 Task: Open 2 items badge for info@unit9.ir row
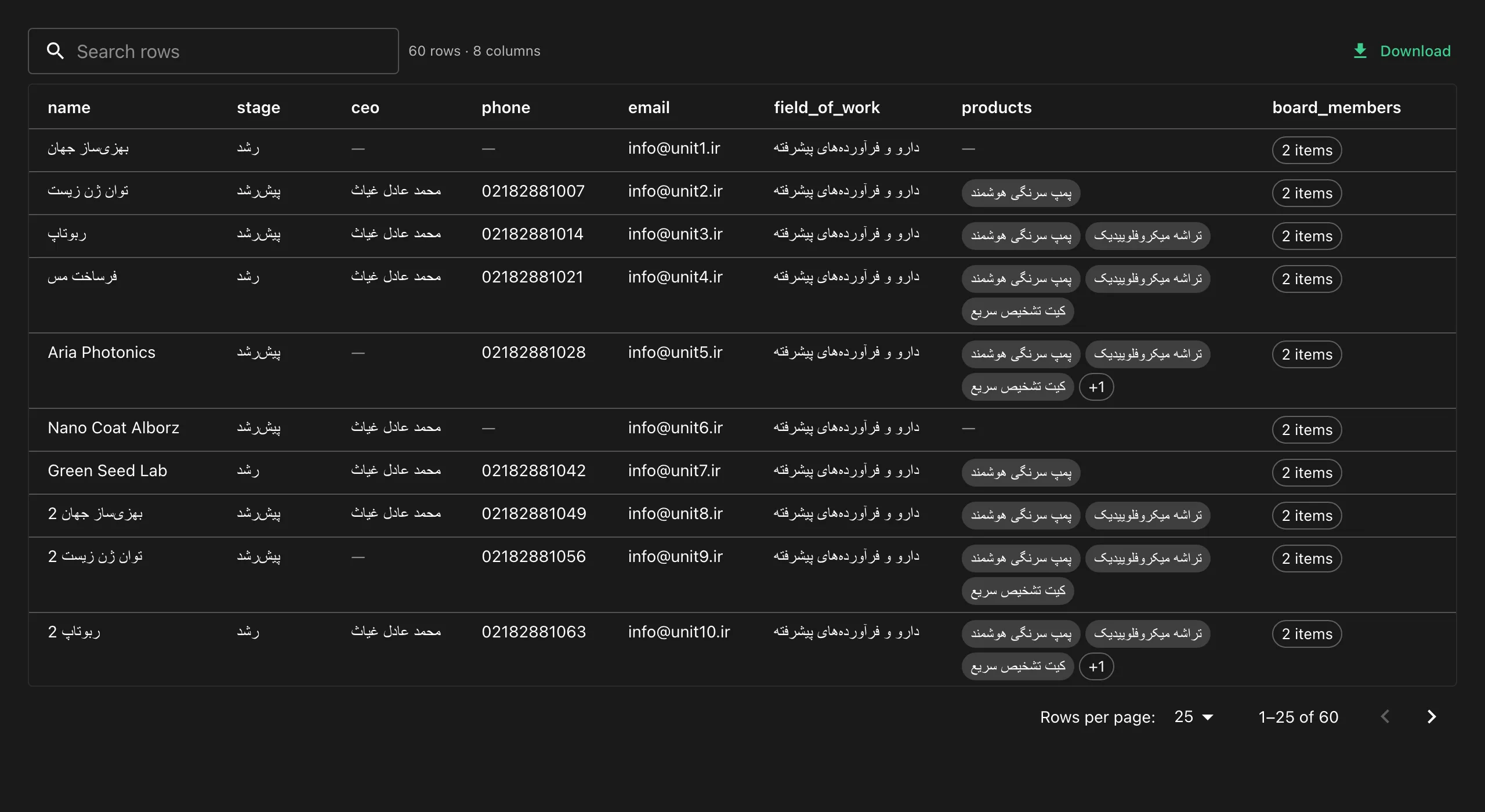(1307, 559)
